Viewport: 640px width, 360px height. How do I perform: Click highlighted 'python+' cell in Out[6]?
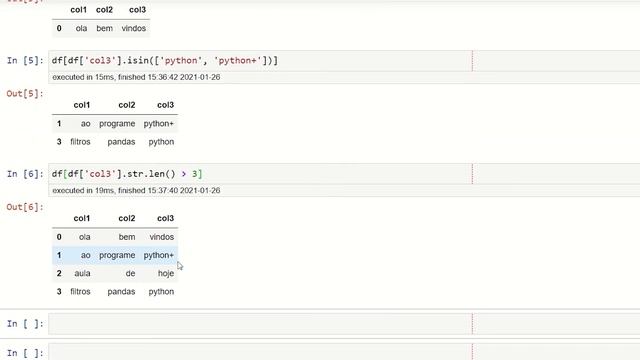tap(159, 255)
